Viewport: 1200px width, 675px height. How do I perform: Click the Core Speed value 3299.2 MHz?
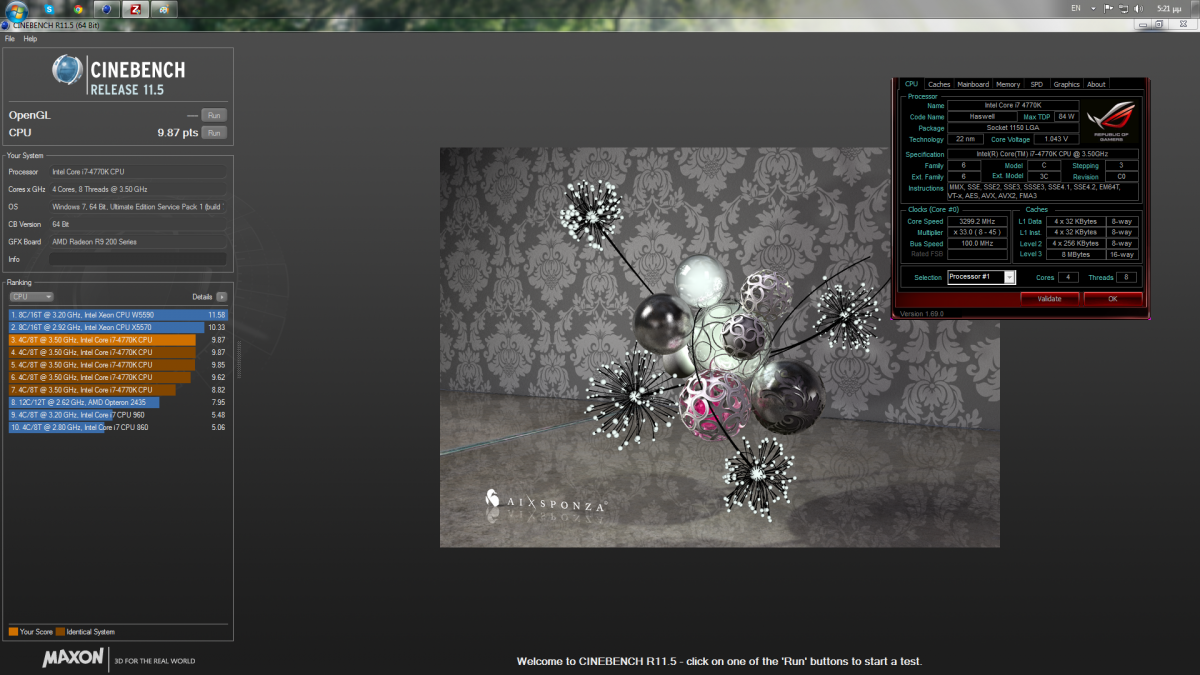pos(975,221)
